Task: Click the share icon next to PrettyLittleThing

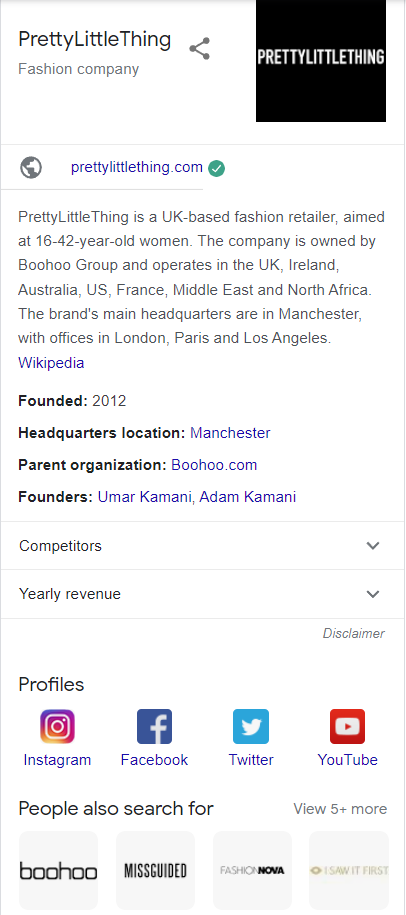Action: tap(200, 48)
